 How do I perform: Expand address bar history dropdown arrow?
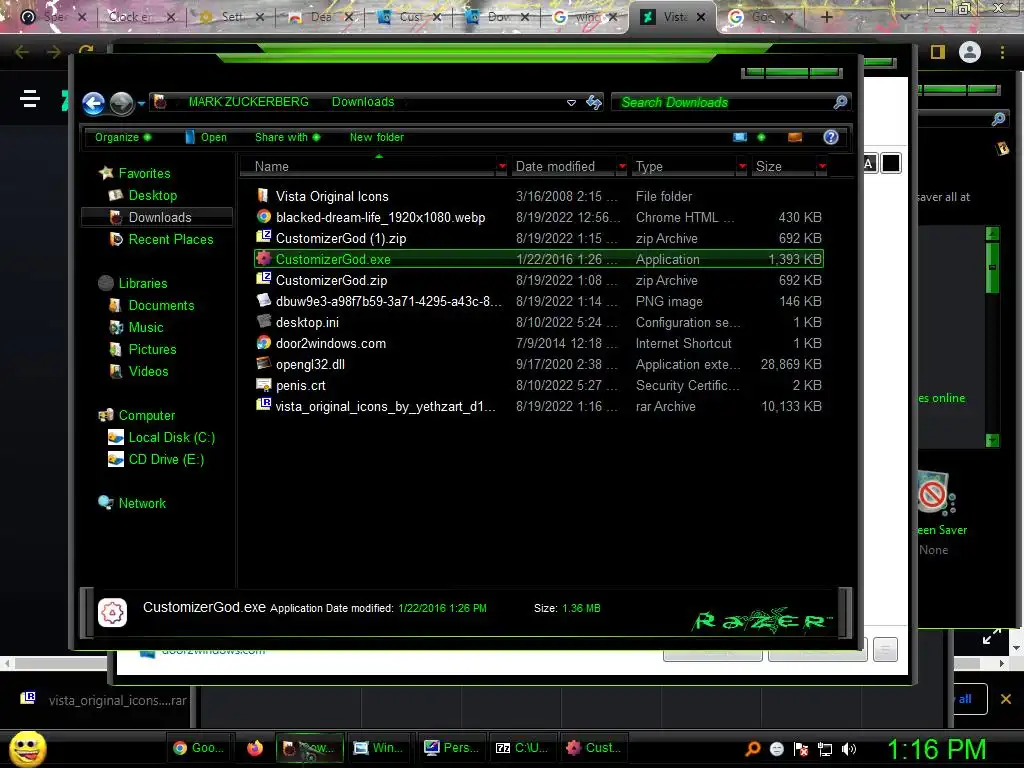[571, 103]
